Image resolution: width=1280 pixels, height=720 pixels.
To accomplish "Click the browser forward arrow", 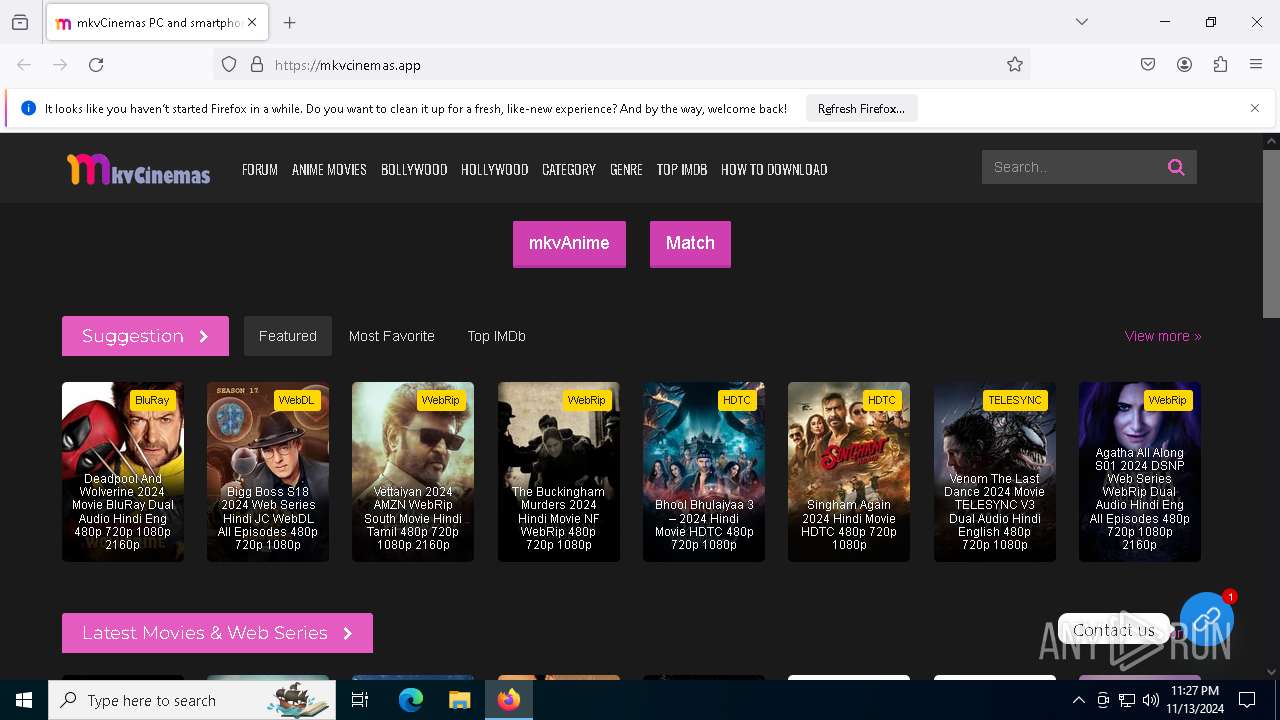I will tap(60, 65).
